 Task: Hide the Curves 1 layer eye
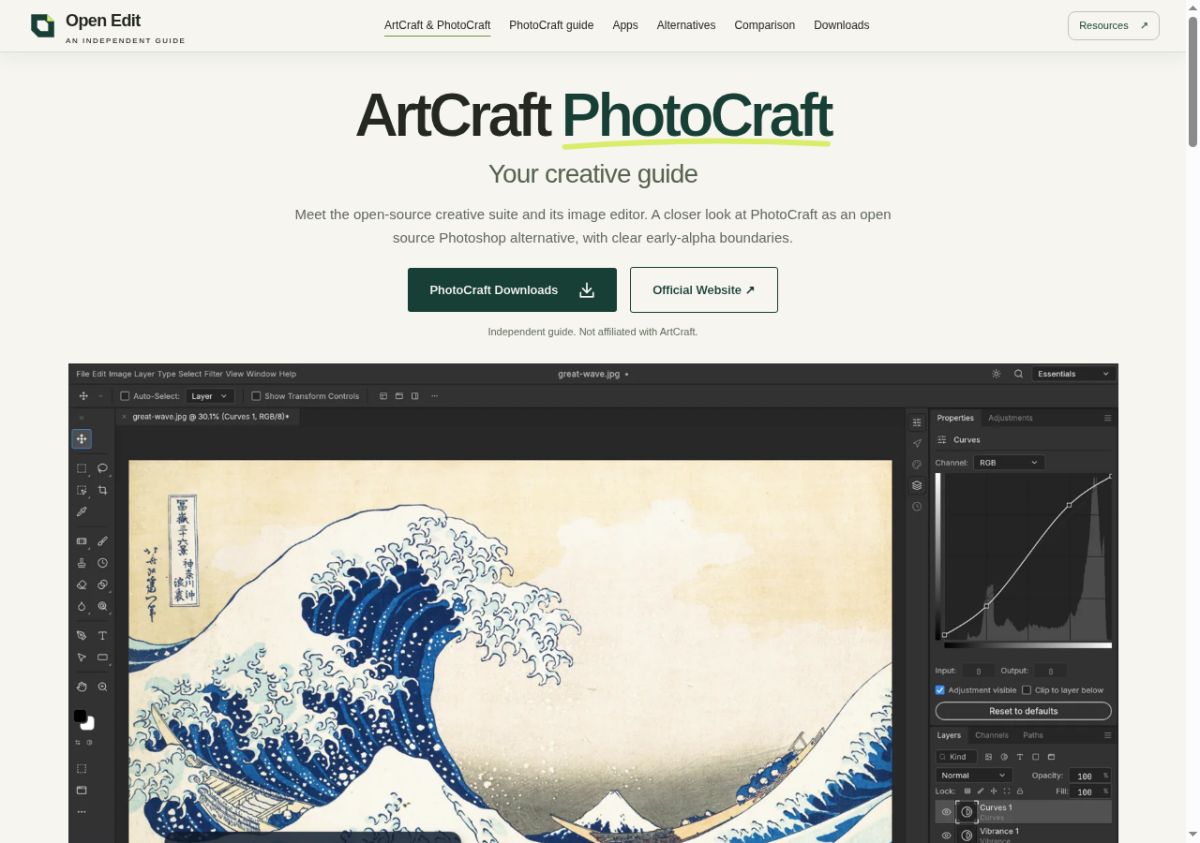pos(946,812)
